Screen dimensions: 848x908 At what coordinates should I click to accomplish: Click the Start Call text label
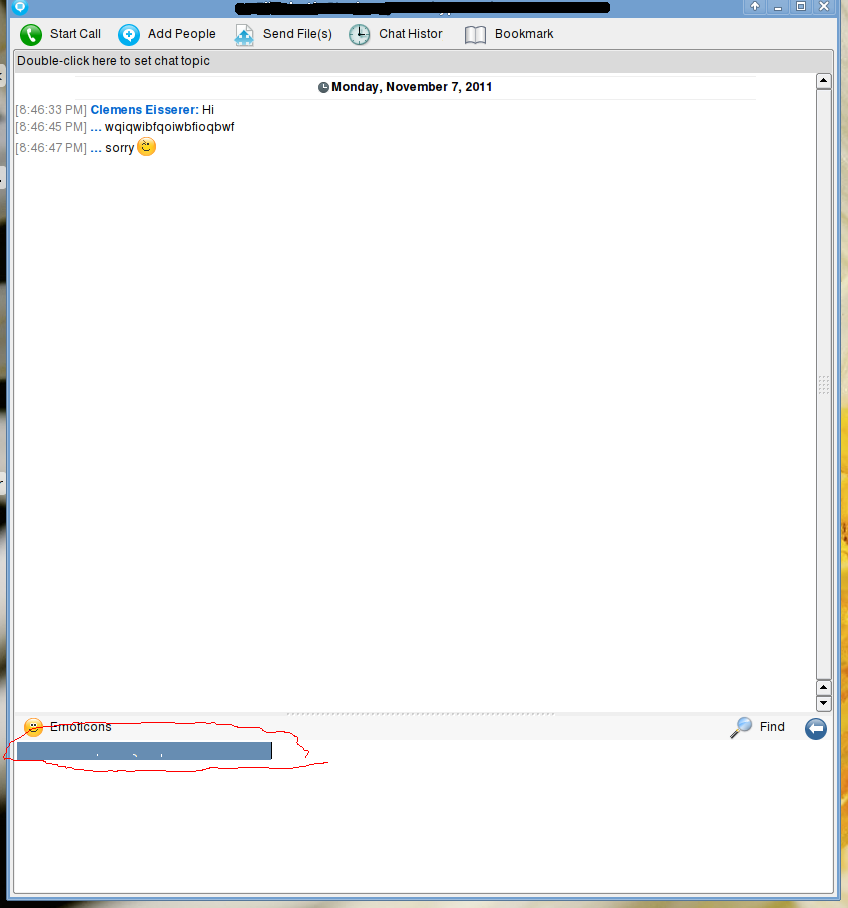(75, 34)
